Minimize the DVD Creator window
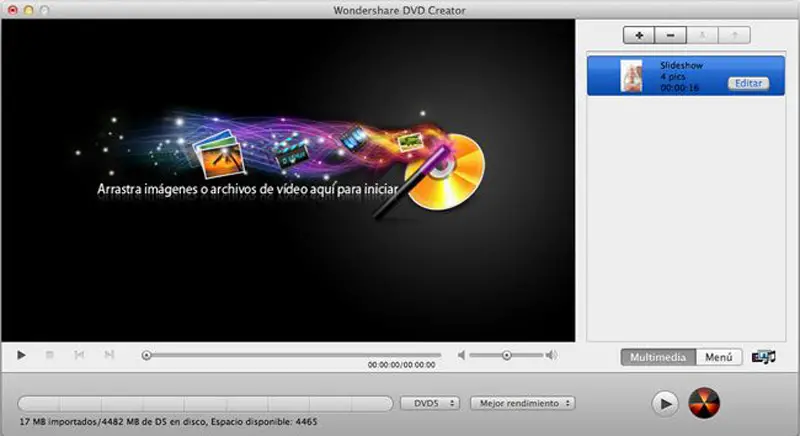800x436 pixels. point(29,10)
